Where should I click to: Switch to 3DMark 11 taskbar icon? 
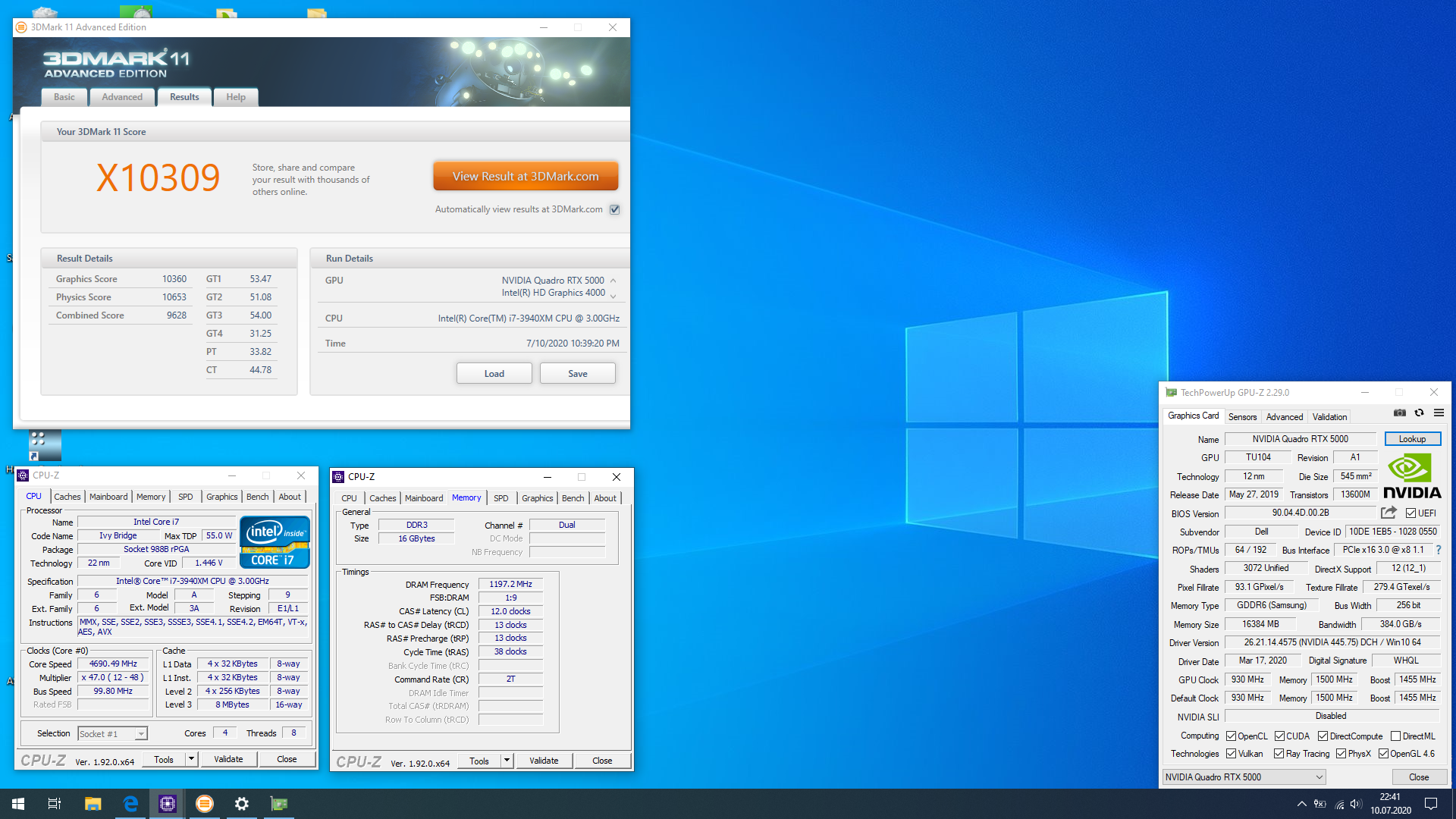205,804
